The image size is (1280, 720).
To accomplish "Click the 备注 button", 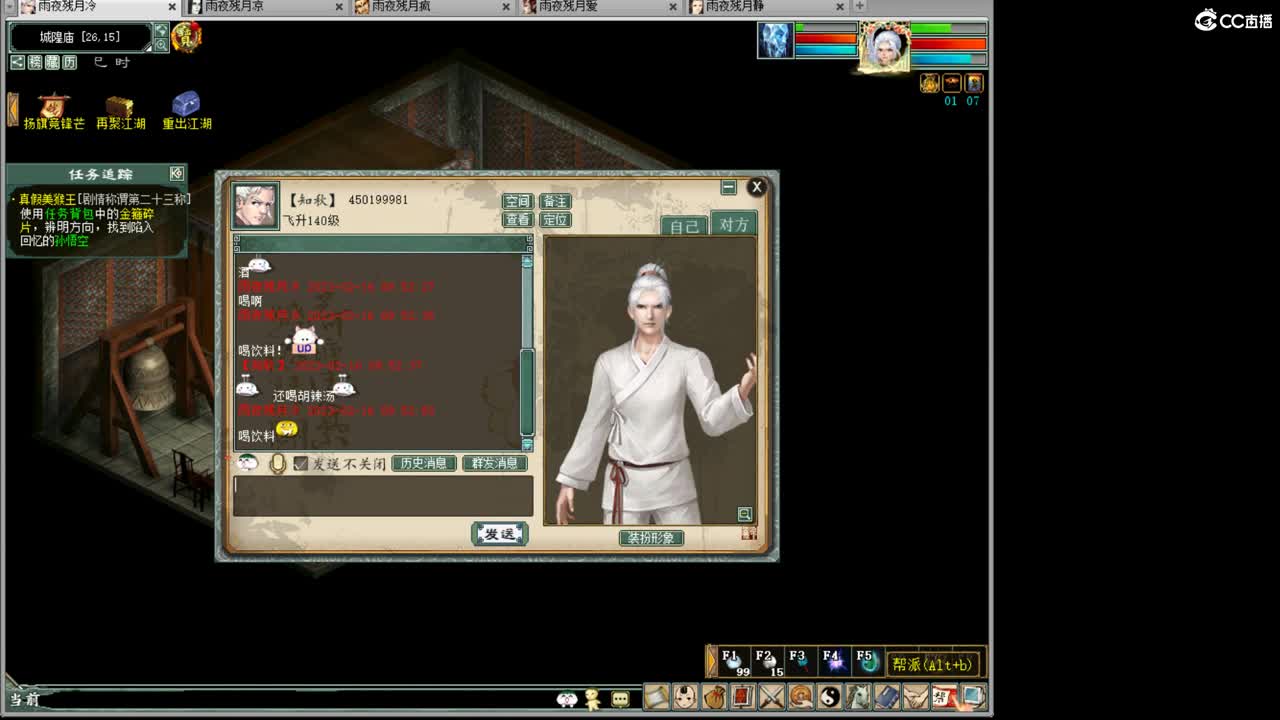I will [554, 201].
